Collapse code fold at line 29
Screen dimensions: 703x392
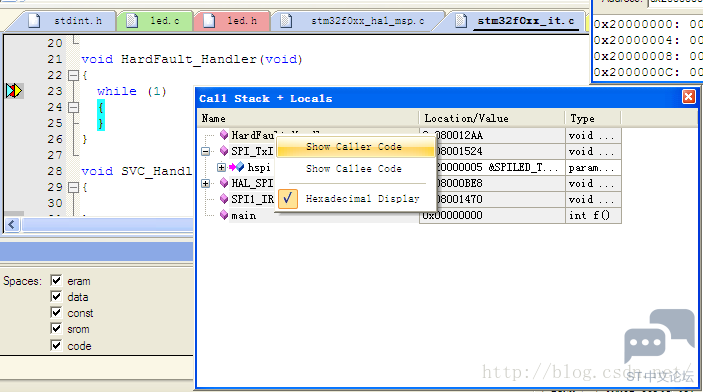74,187
